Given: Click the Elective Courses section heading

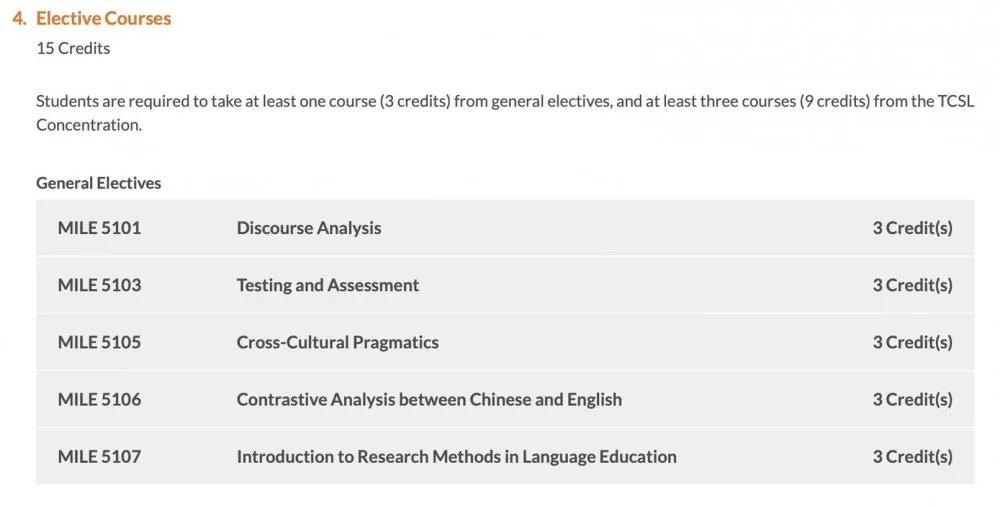Looking at the screenshot, I should 103,18.
